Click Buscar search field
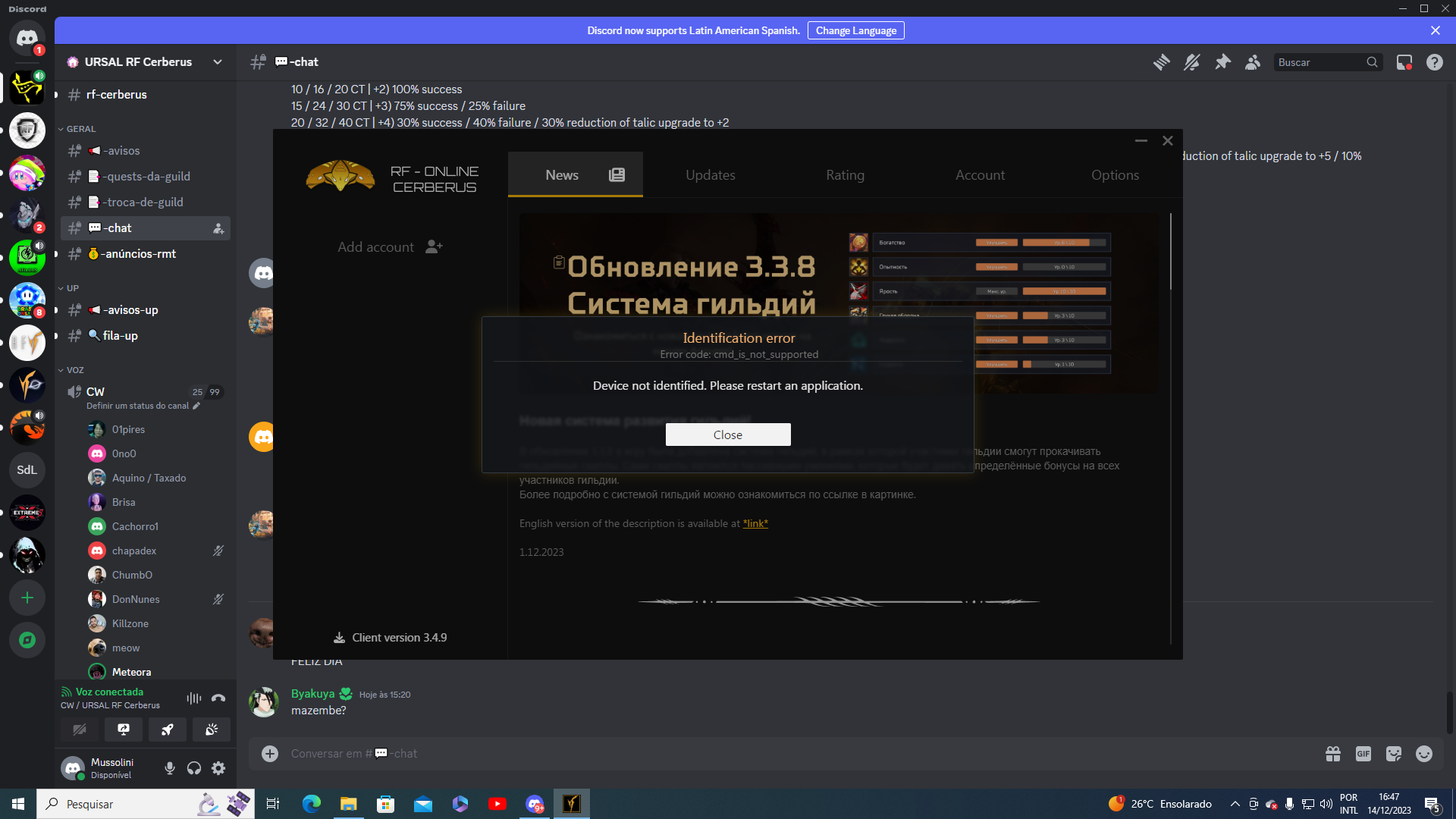The image size is (1456, 819). point(1327,62)
